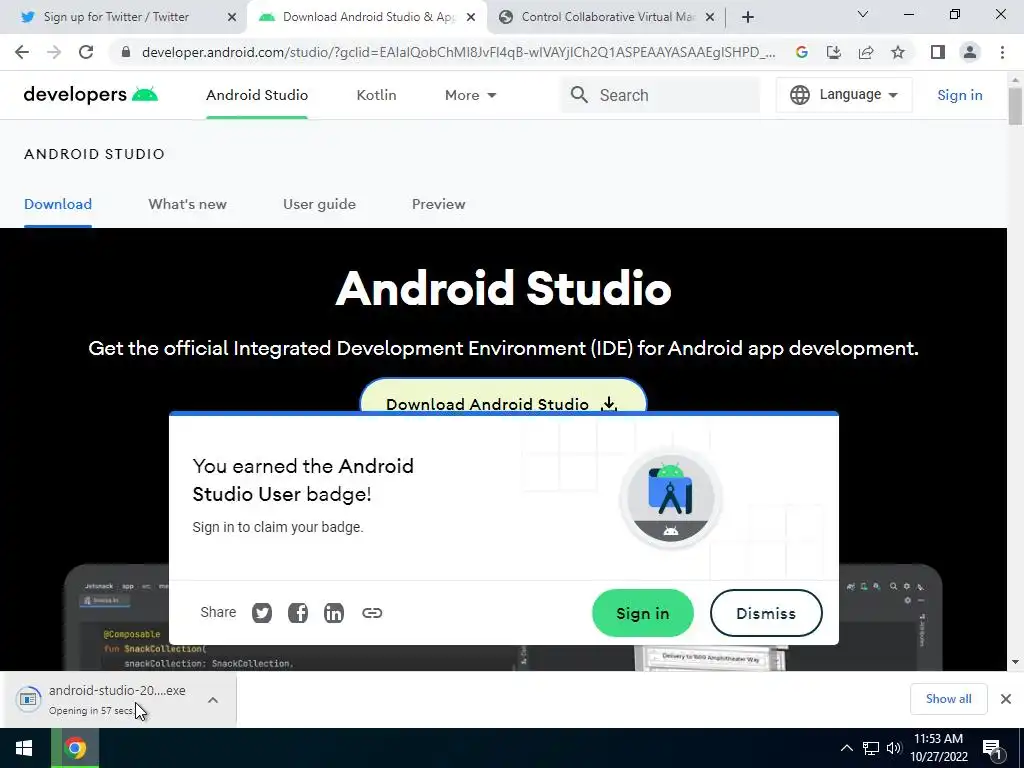Viewport: 1024px width, 768px height.
Task: Click the ANDROID STUDIO section heading
Action: [x=94, y=154]
